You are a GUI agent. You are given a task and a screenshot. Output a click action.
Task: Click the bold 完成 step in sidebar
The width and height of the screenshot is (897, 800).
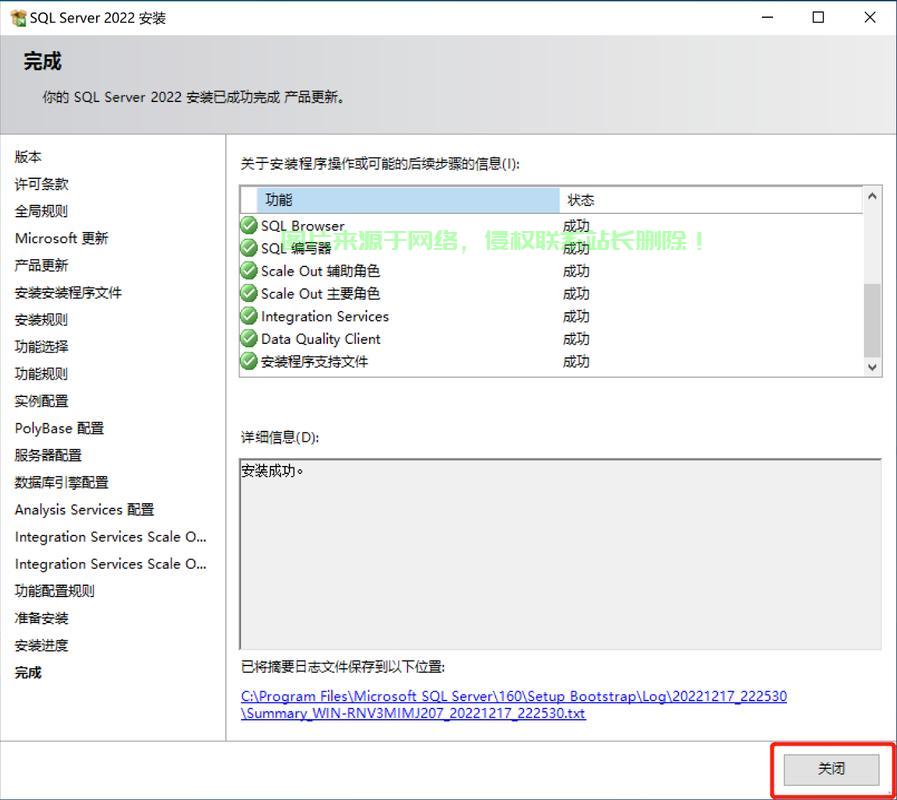(28, 672)
